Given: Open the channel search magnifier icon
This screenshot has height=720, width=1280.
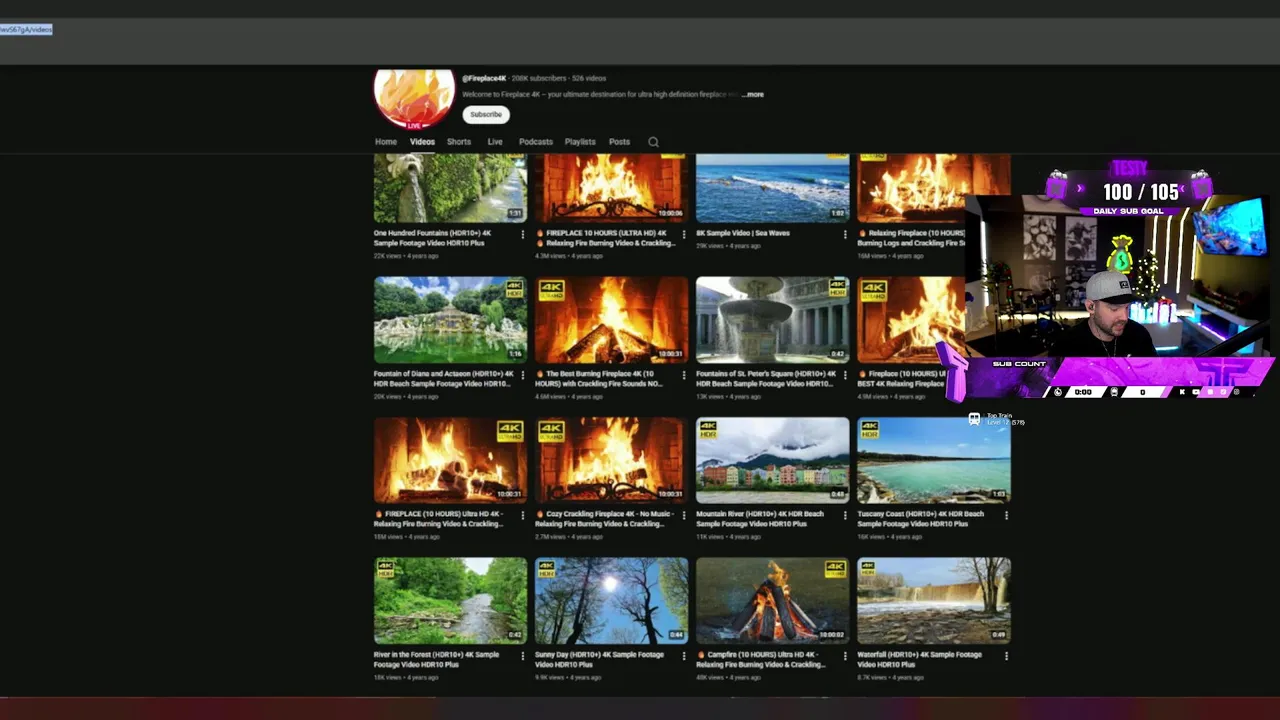Looking at the screenshot, I should click(653, 142).
